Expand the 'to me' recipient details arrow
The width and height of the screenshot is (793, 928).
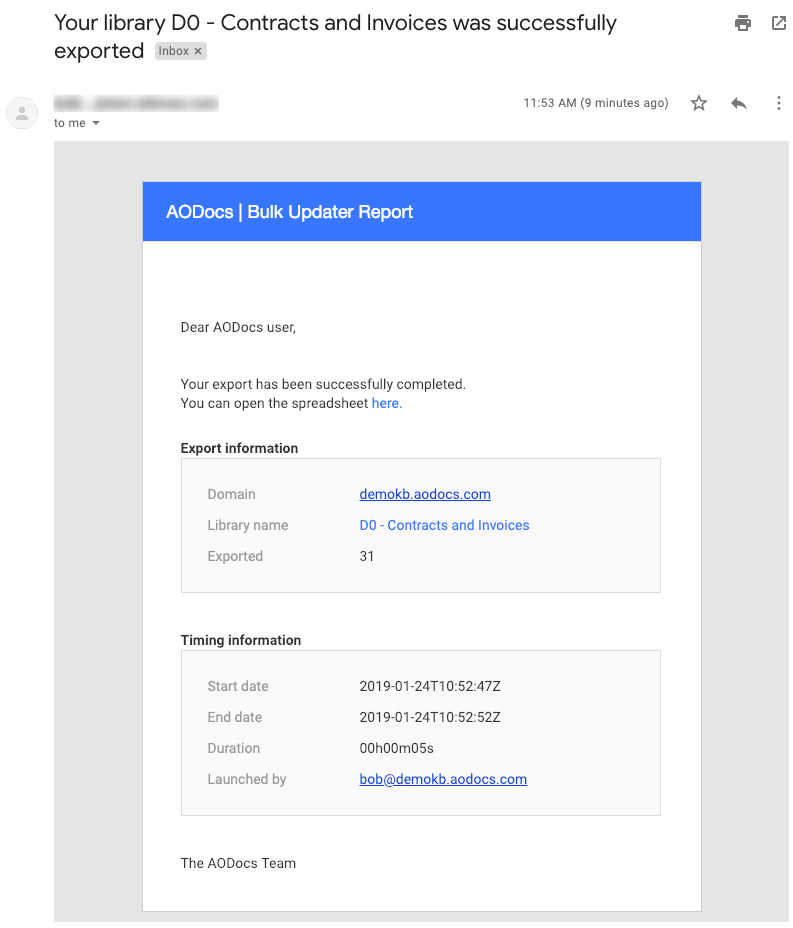[x=96, y=123]
